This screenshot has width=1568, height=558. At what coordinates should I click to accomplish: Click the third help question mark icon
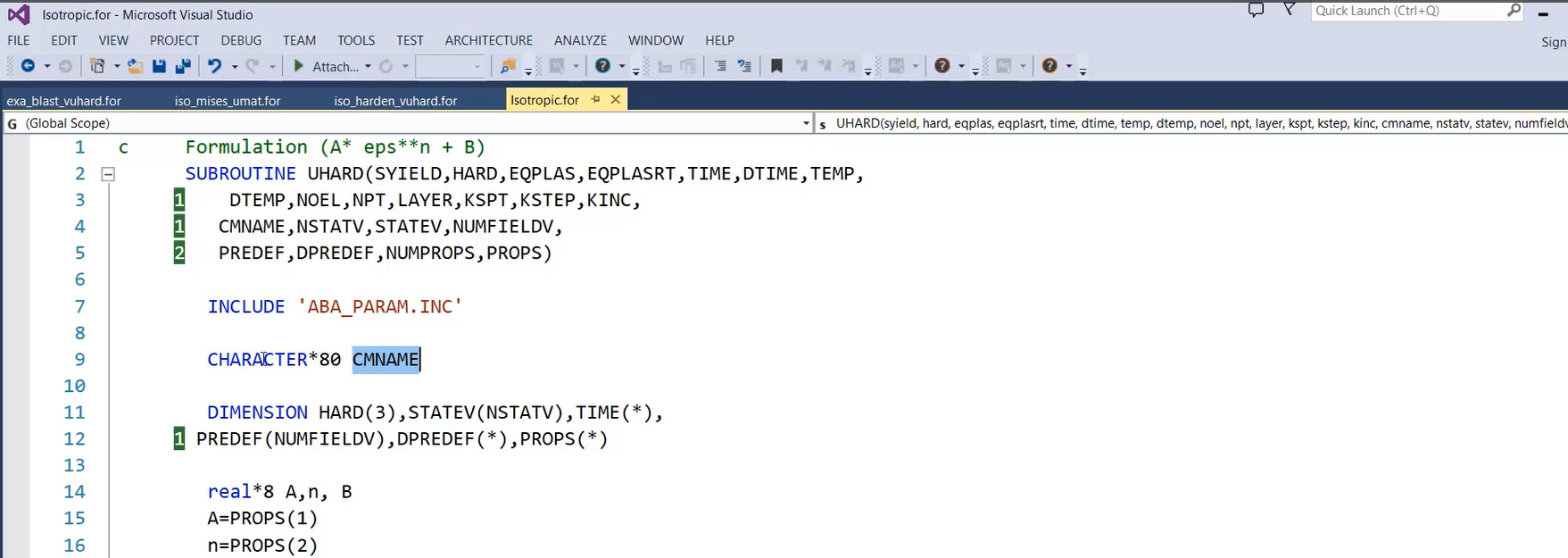1049,66
